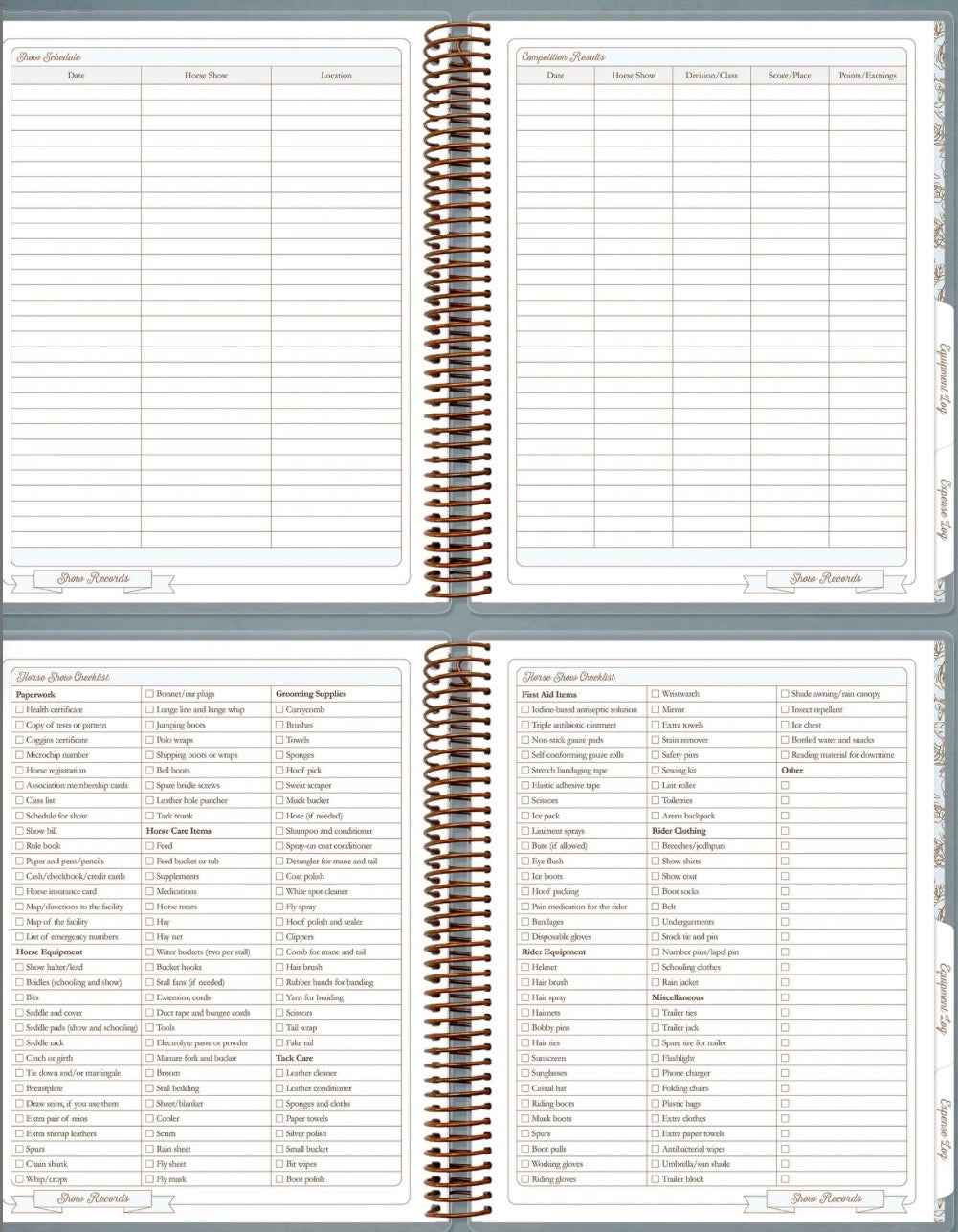Tick the Phone charger checkbox
The width and height of the screenshot is (958, 1232).
656,1073
